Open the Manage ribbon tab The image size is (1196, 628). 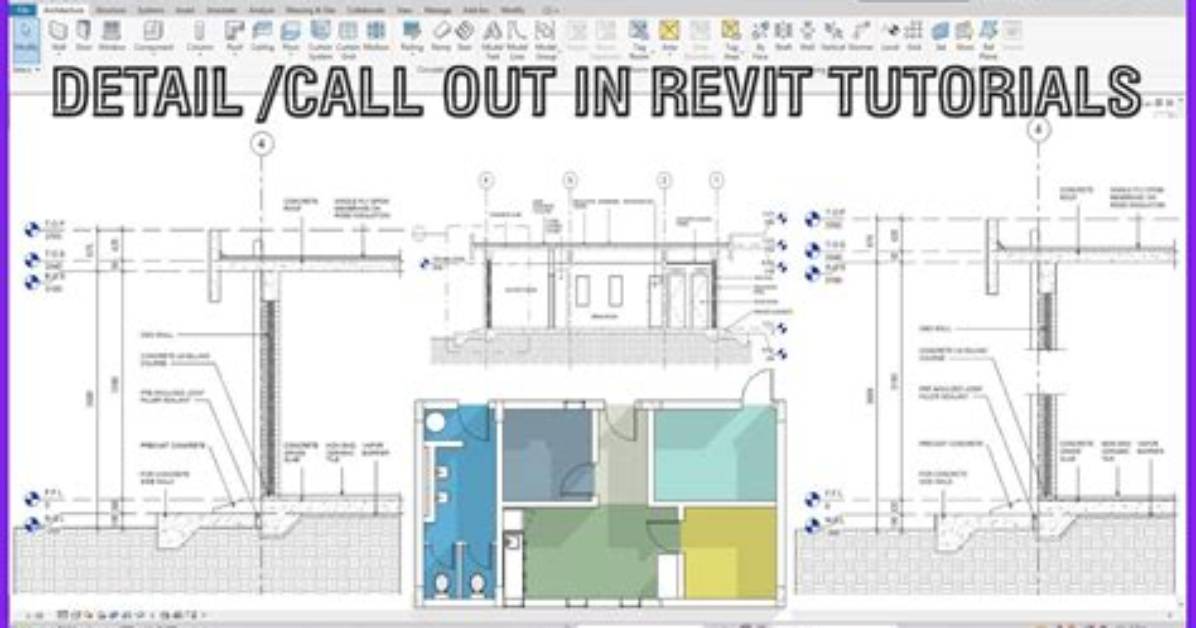(x=437, y=10)
